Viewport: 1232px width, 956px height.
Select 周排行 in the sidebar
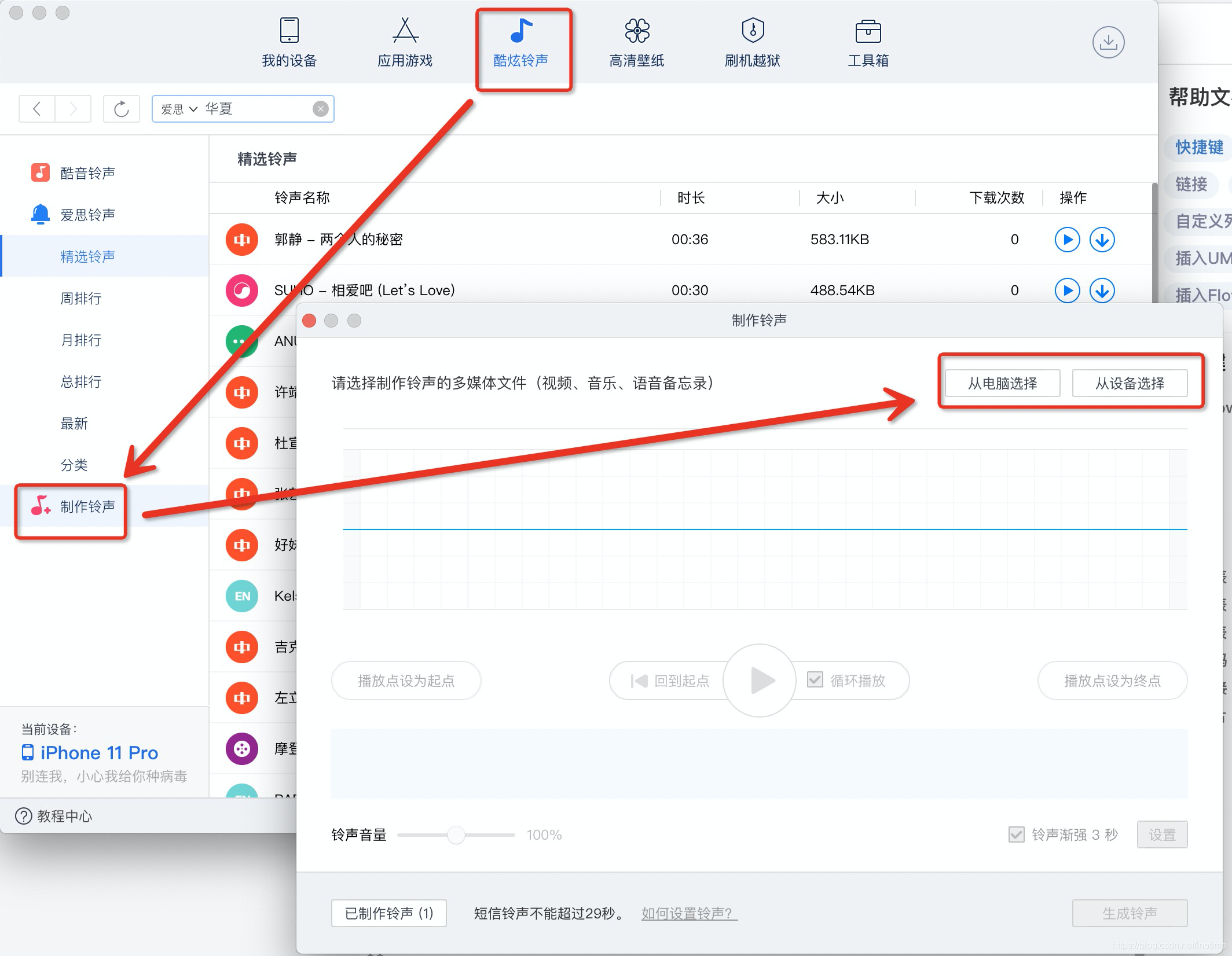coord(81,299)
